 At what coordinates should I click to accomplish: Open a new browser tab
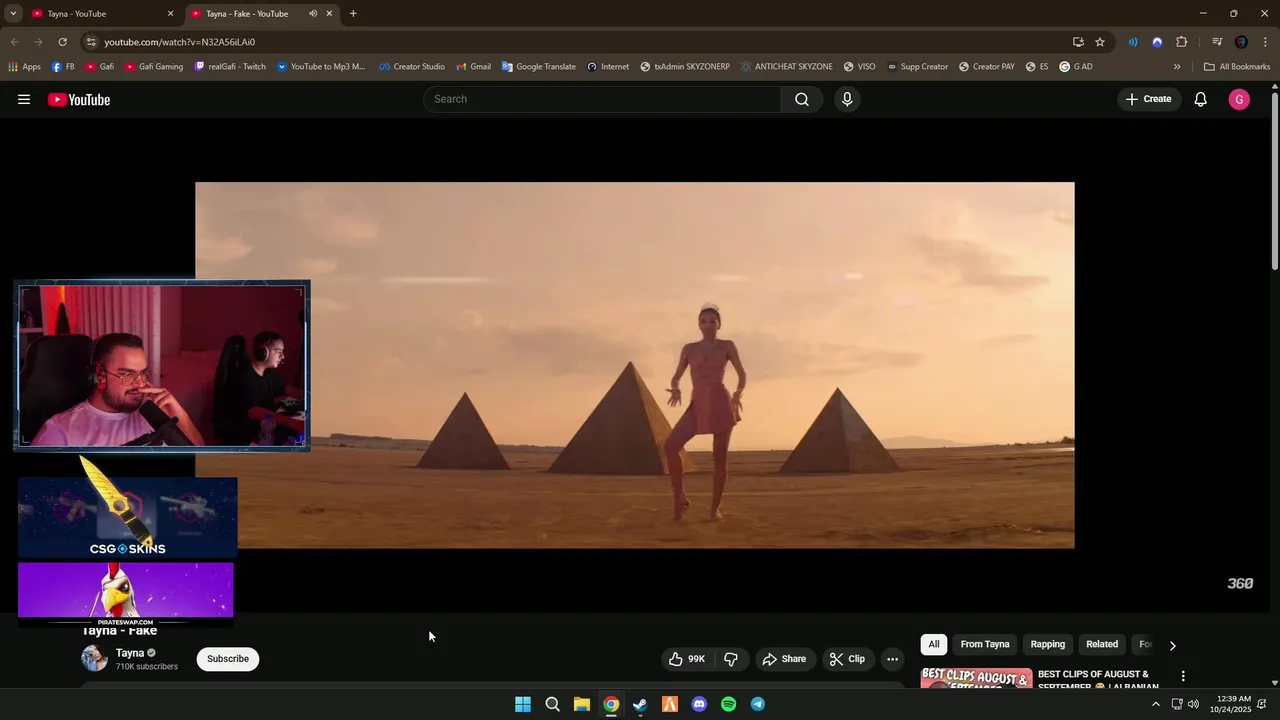point(353,14)
